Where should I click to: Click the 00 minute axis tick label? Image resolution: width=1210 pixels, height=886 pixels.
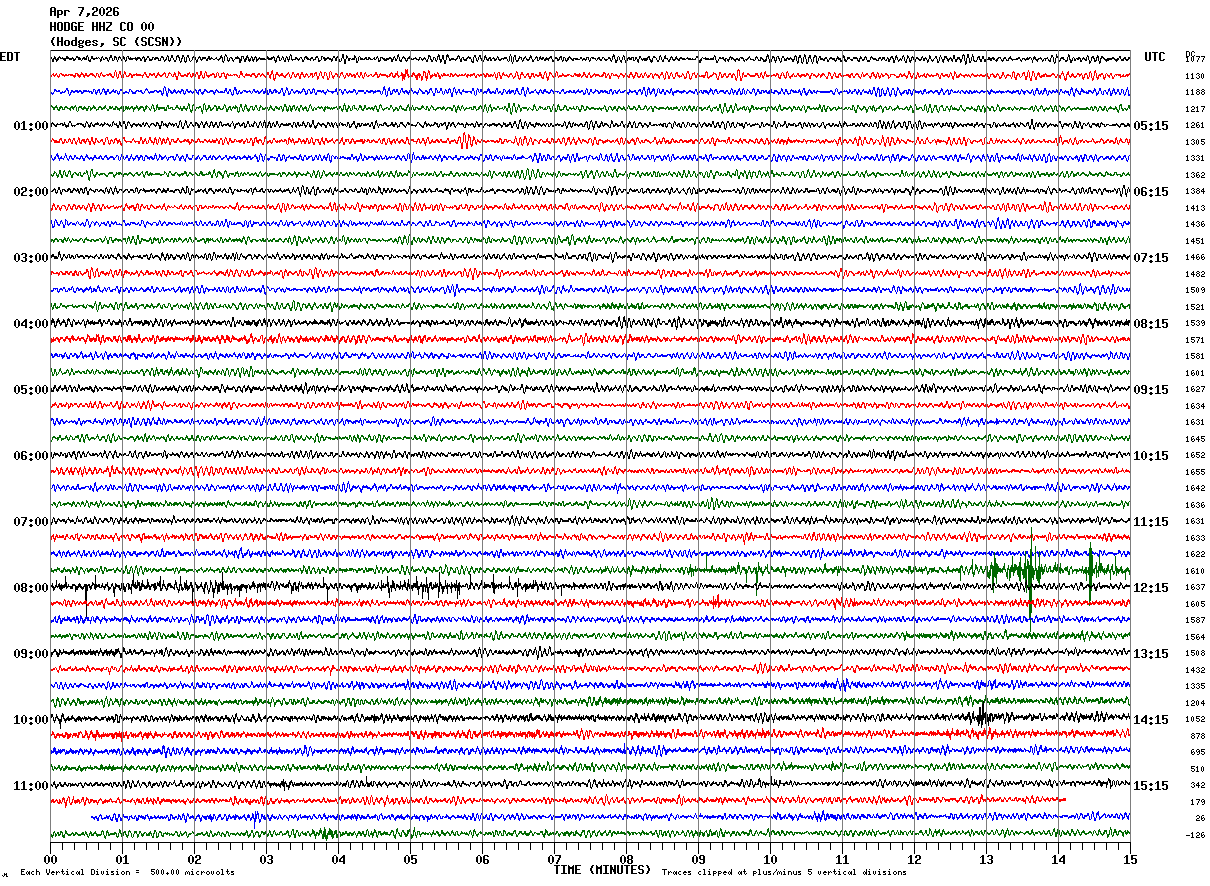pos(50,859)
